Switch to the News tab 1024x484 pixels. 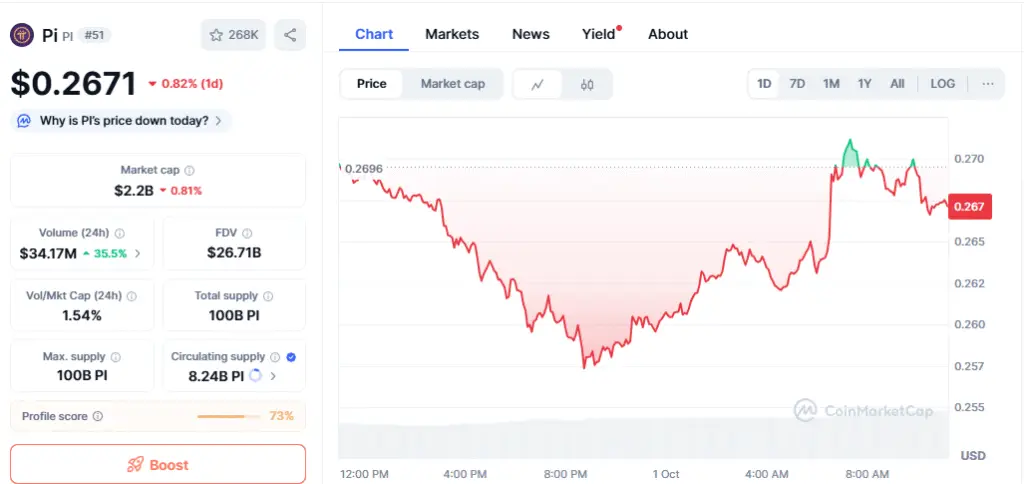[531, 34]
